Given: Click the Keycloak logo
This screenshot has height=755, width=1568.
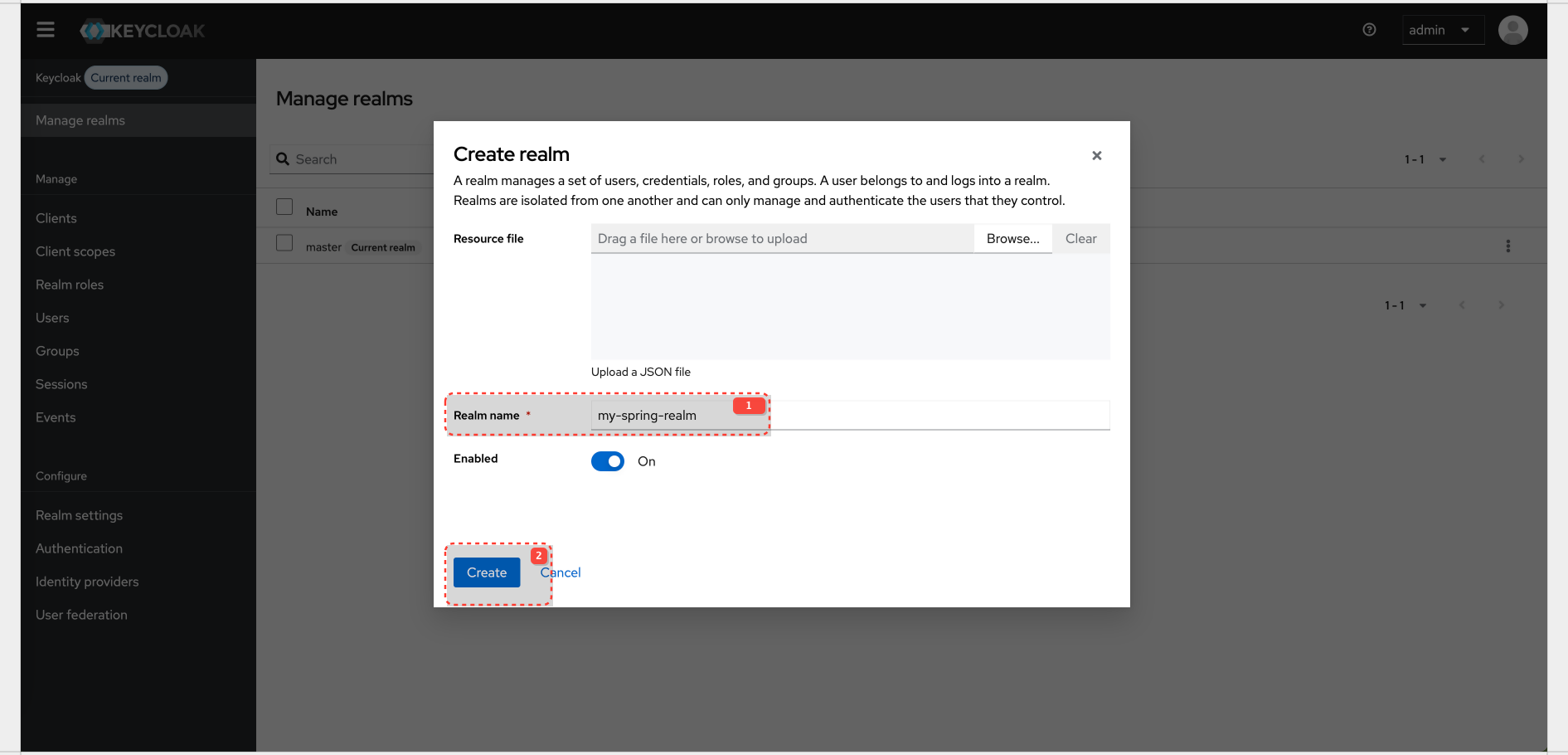Looking at the screenshot, I should [141, 30].
